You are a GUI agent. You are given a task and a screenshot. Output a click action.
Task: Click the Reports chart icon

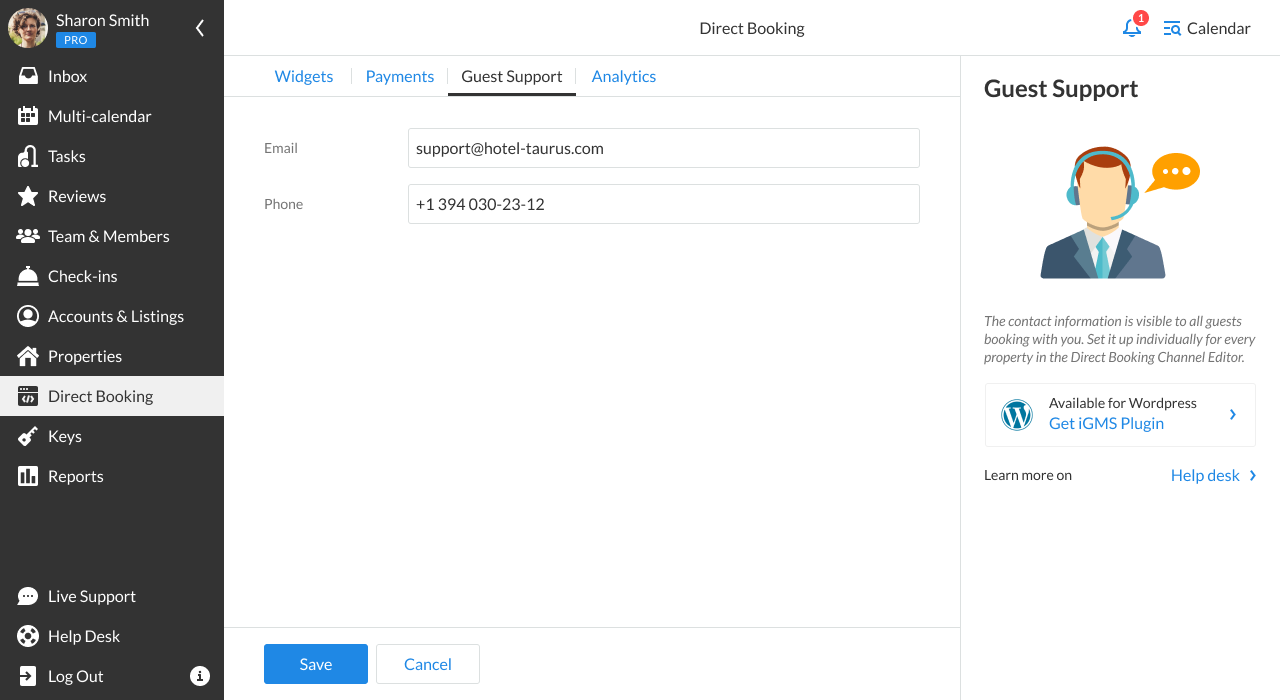28,476
